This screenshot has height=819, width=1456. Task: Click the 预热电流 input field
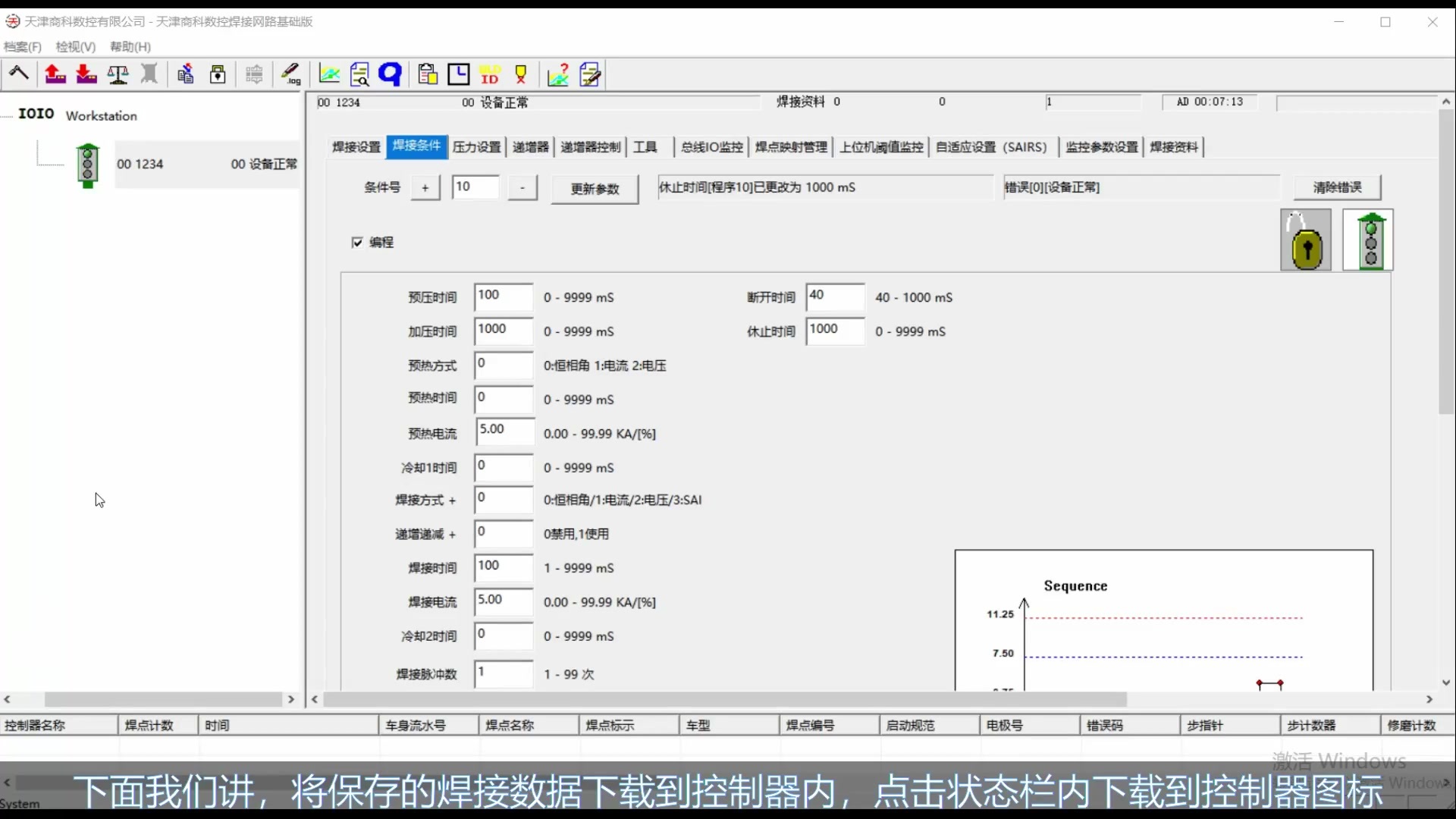505,431
